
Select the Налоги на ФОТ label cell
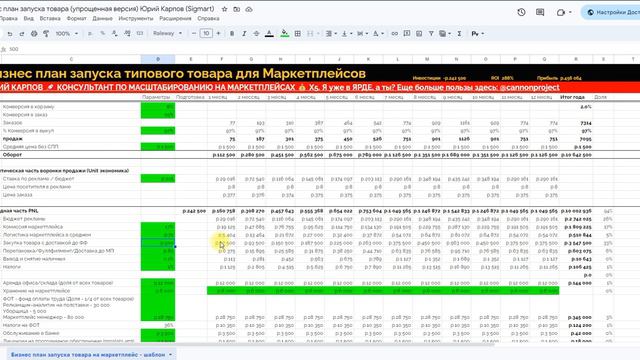pos(70,325)
